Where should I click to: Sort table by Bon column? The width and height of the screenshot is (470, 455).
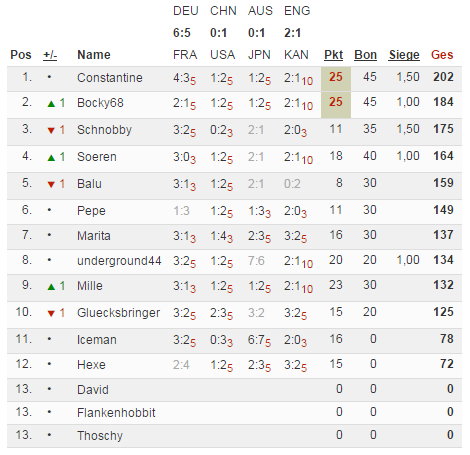pos(365,55)
